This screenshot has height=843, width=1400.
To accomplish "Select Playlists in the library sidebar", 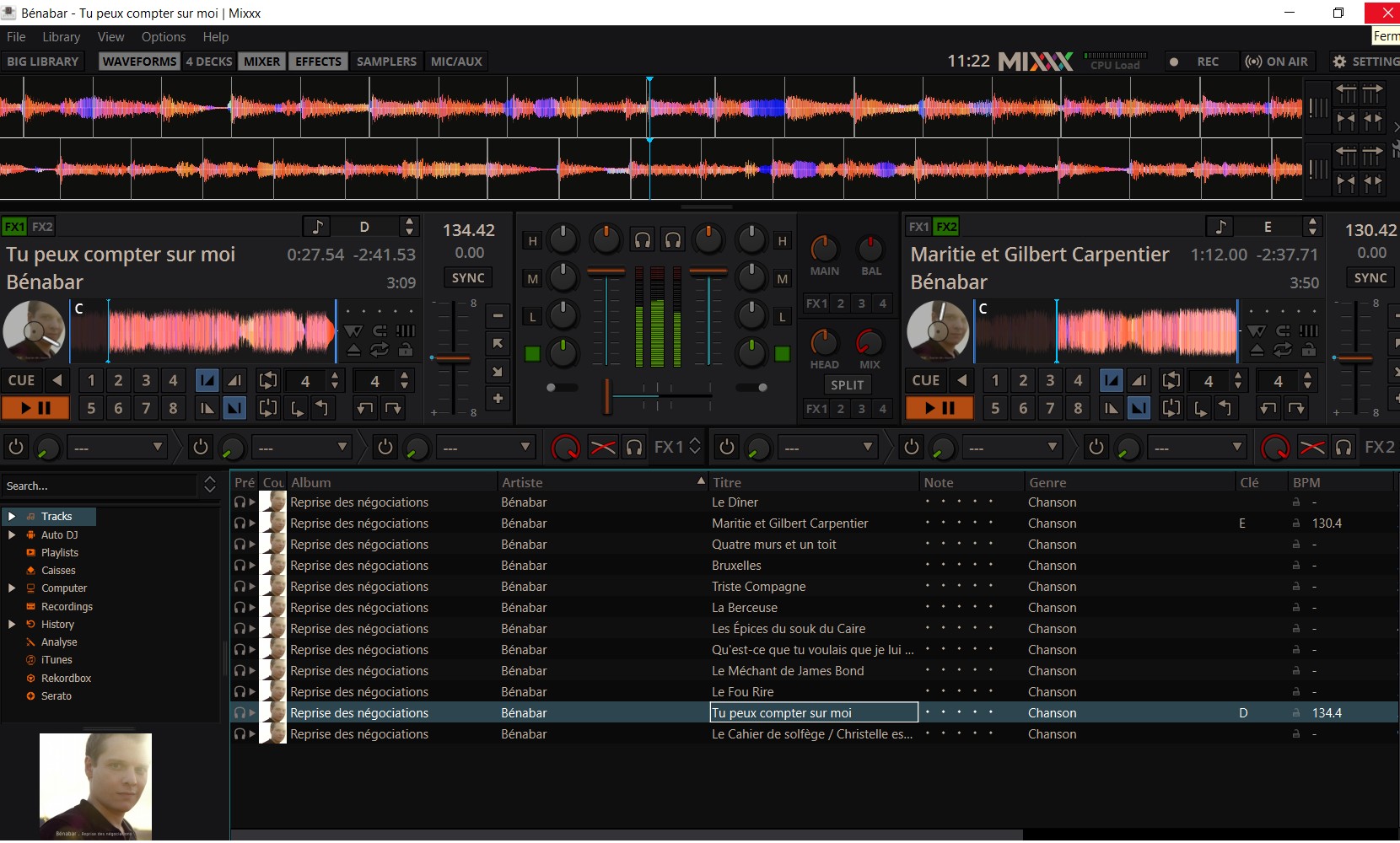I will click(59, 552).
